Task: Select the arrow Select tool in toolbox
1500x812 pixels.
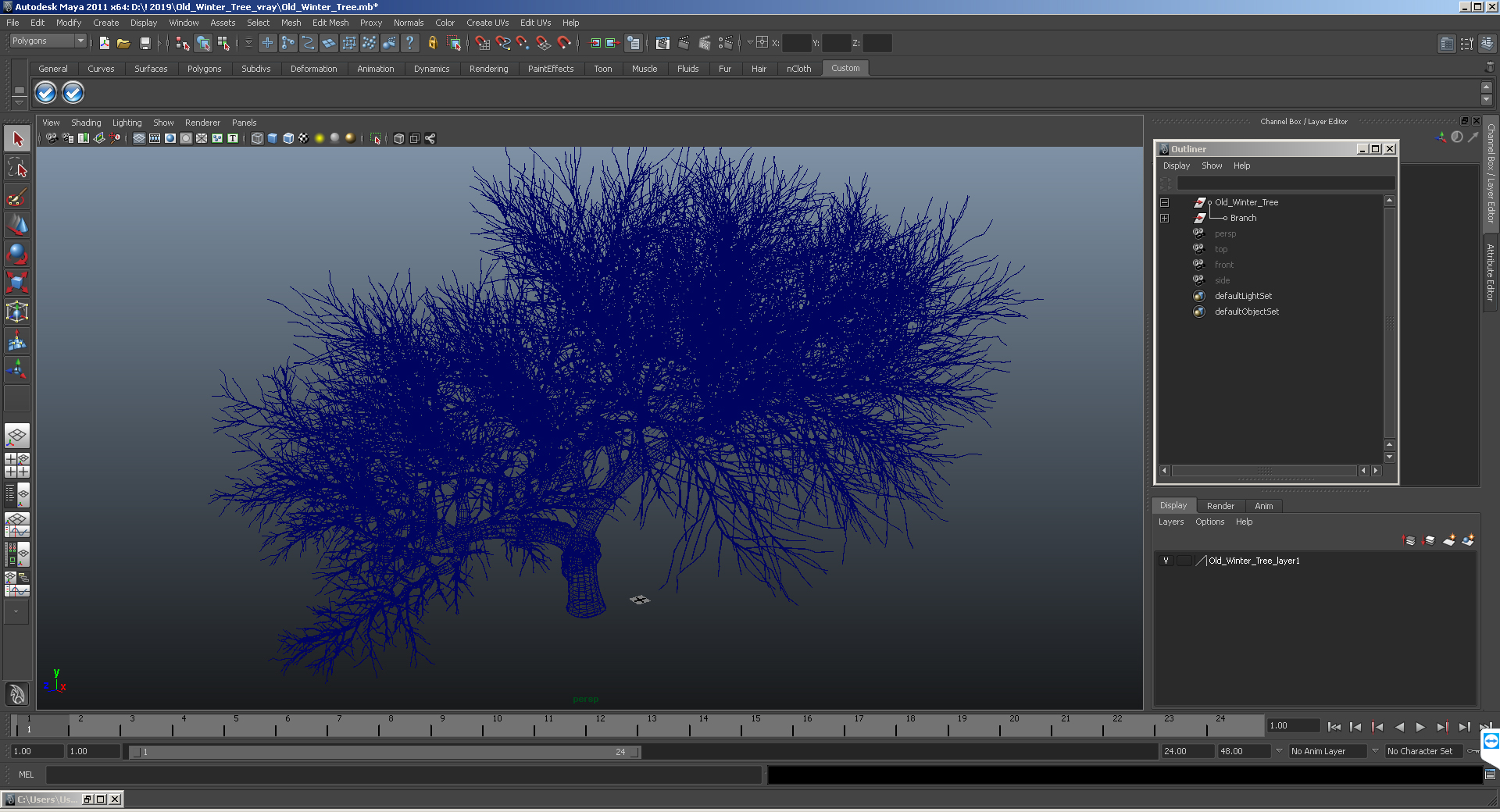Action: pos(17,139)
